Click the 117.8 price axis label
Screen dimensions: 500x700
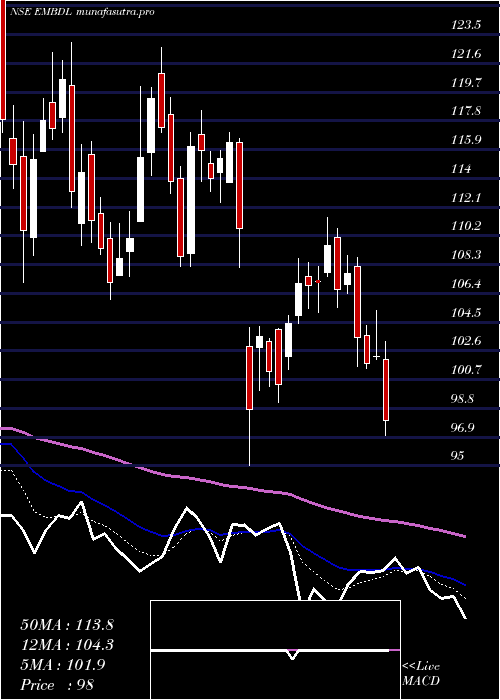466,111
